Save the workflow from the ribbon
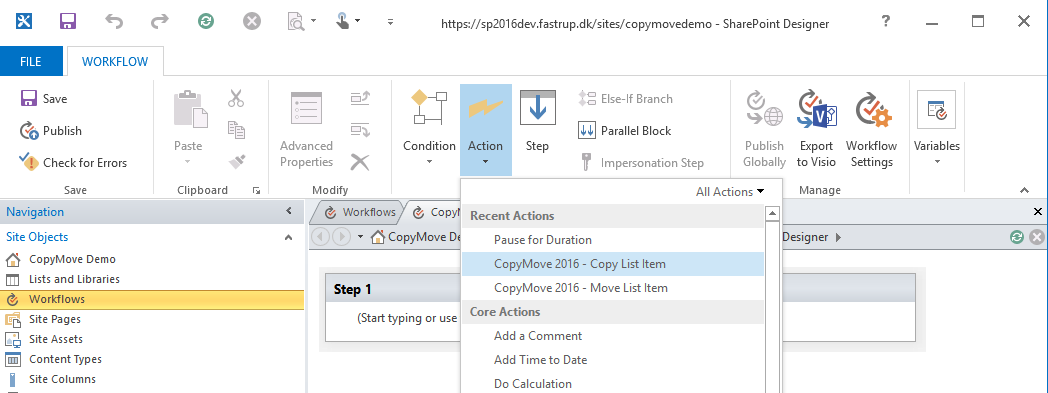1048x393 pixels. point(44,98)
